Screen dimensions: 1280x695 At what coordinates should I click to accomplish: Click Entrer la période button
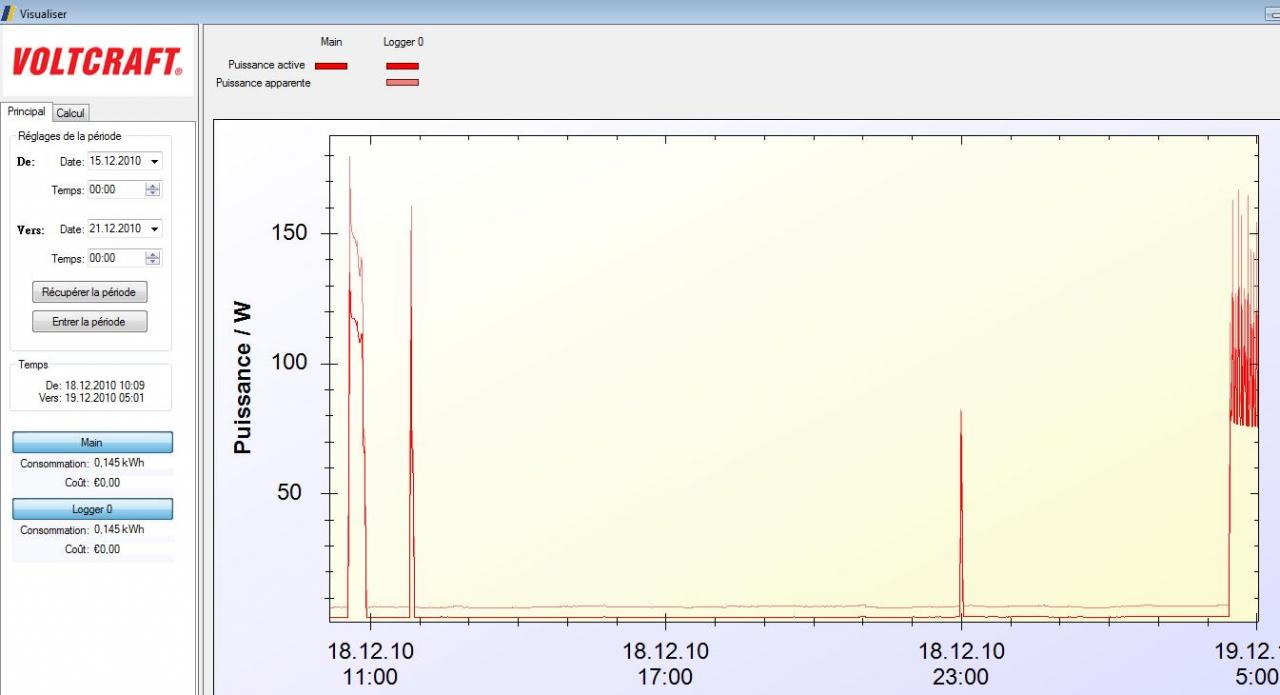90,322
